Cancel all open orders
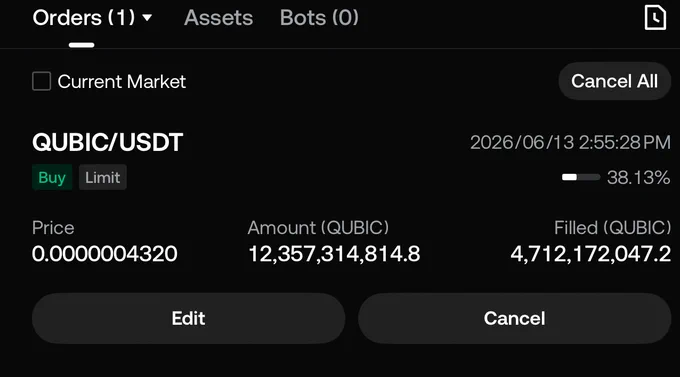Viewport: 680px width, 377px height. [615, 81]
